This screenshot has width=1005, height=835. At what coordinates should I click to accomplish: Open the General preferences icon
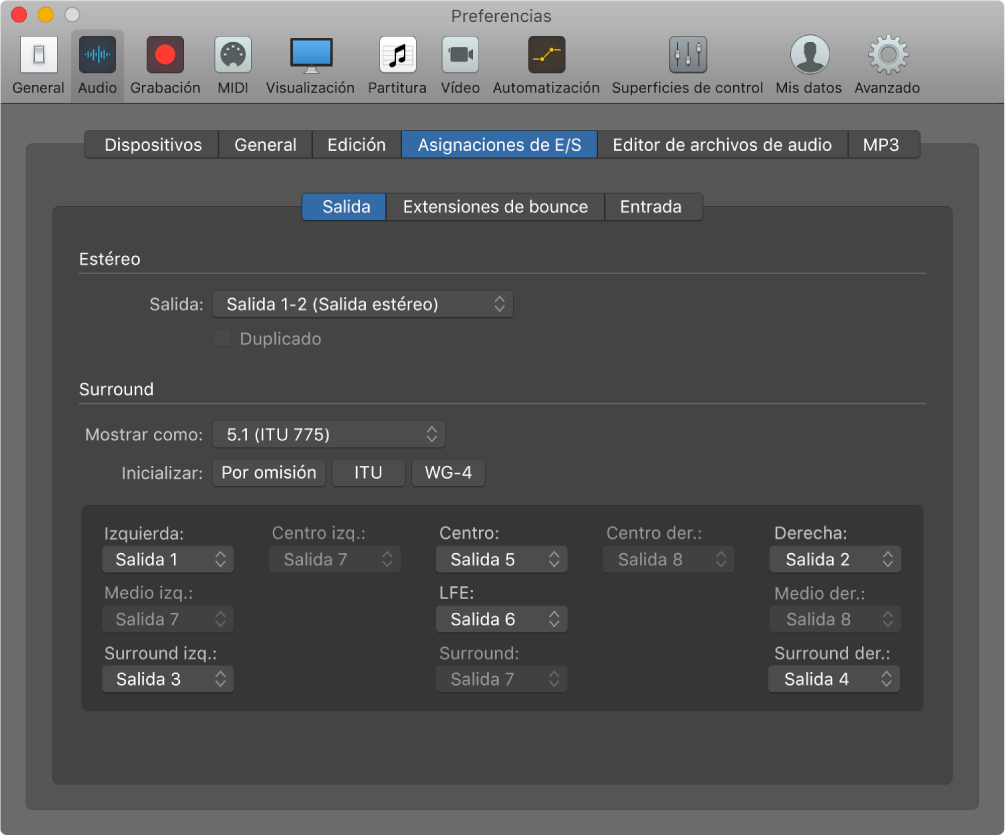[38, 55]
